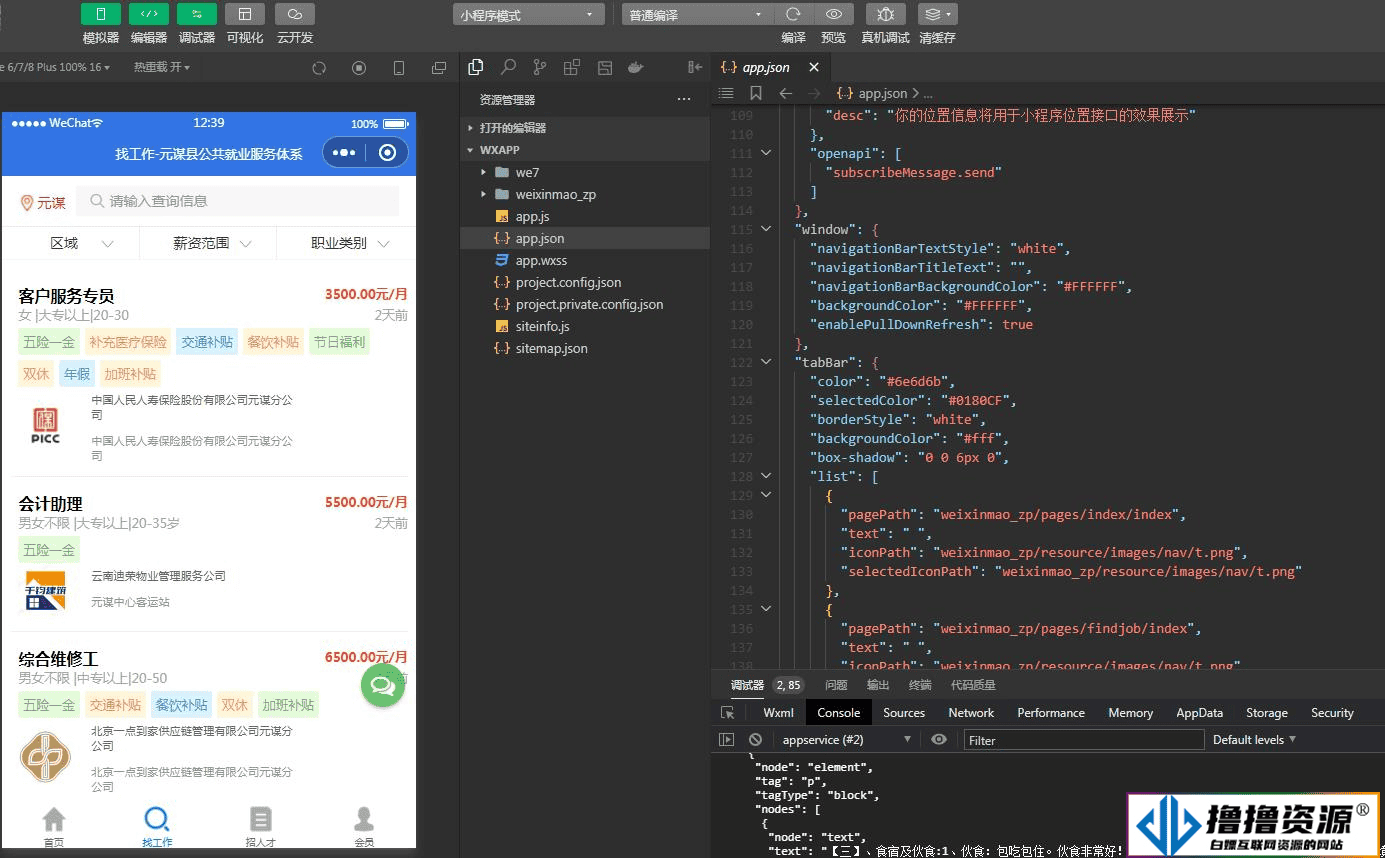Image resolution: width=1385 pixels, height=858 pixels.
Task: Open the Docker whale icon
Action: 635,67
